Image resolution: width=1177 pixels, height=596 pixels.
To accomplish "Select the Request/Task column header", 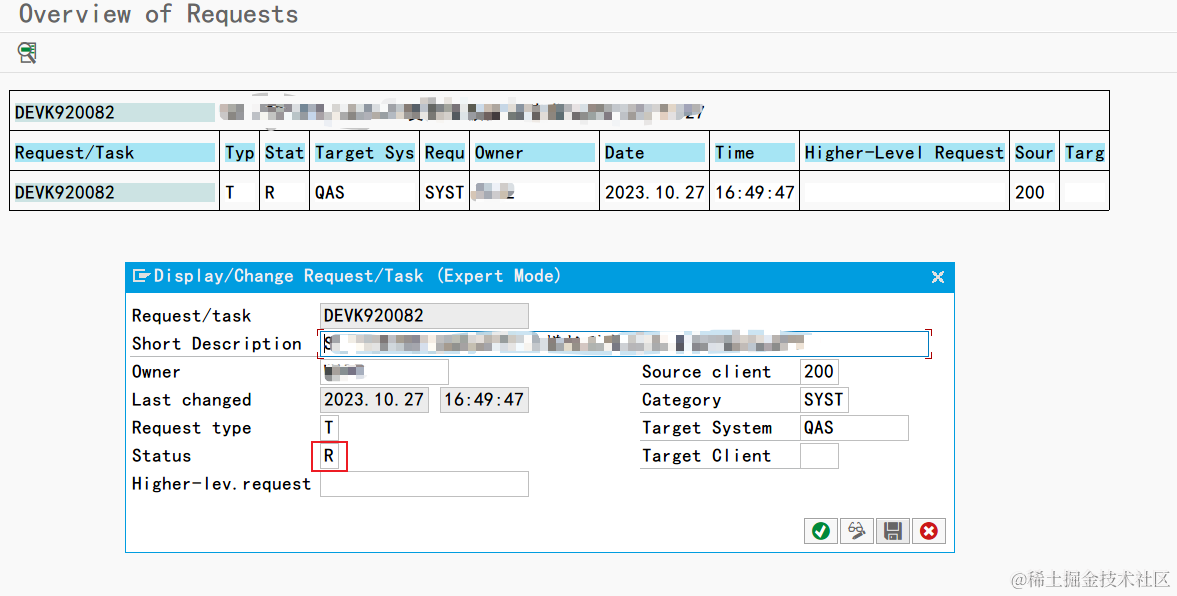I will click(x=114, y=153).
